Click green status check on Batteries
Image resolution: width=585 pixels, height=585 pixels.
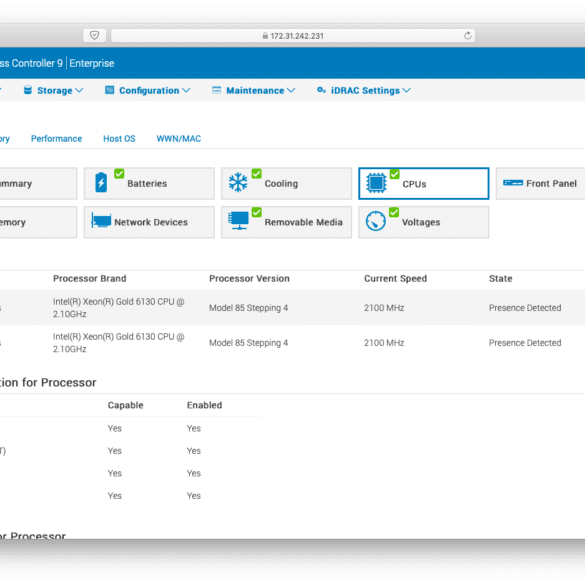tap(119, 173)
